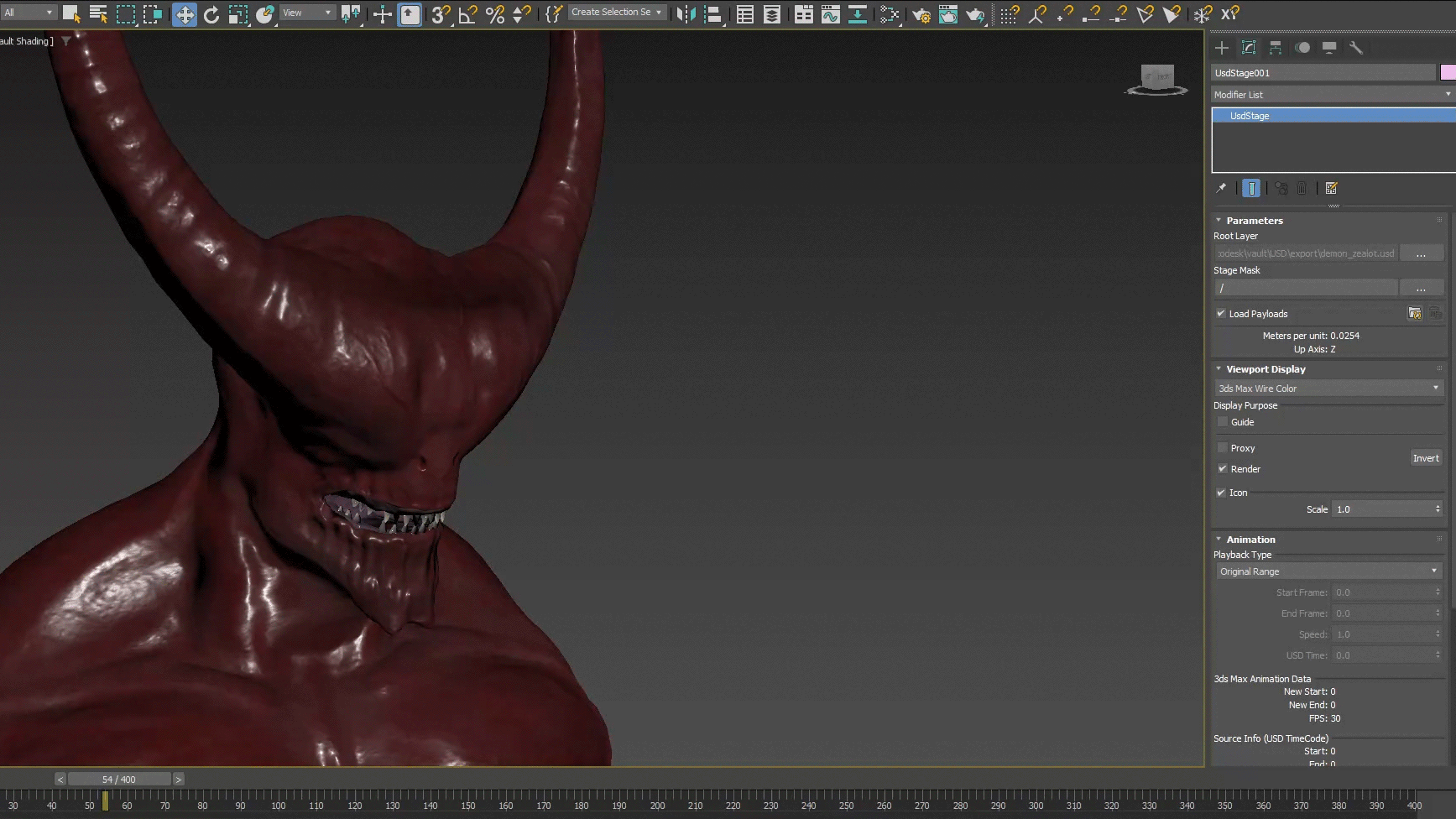Browse for a new Root Layer file

pyautogui.click(x=1422, y=253)
